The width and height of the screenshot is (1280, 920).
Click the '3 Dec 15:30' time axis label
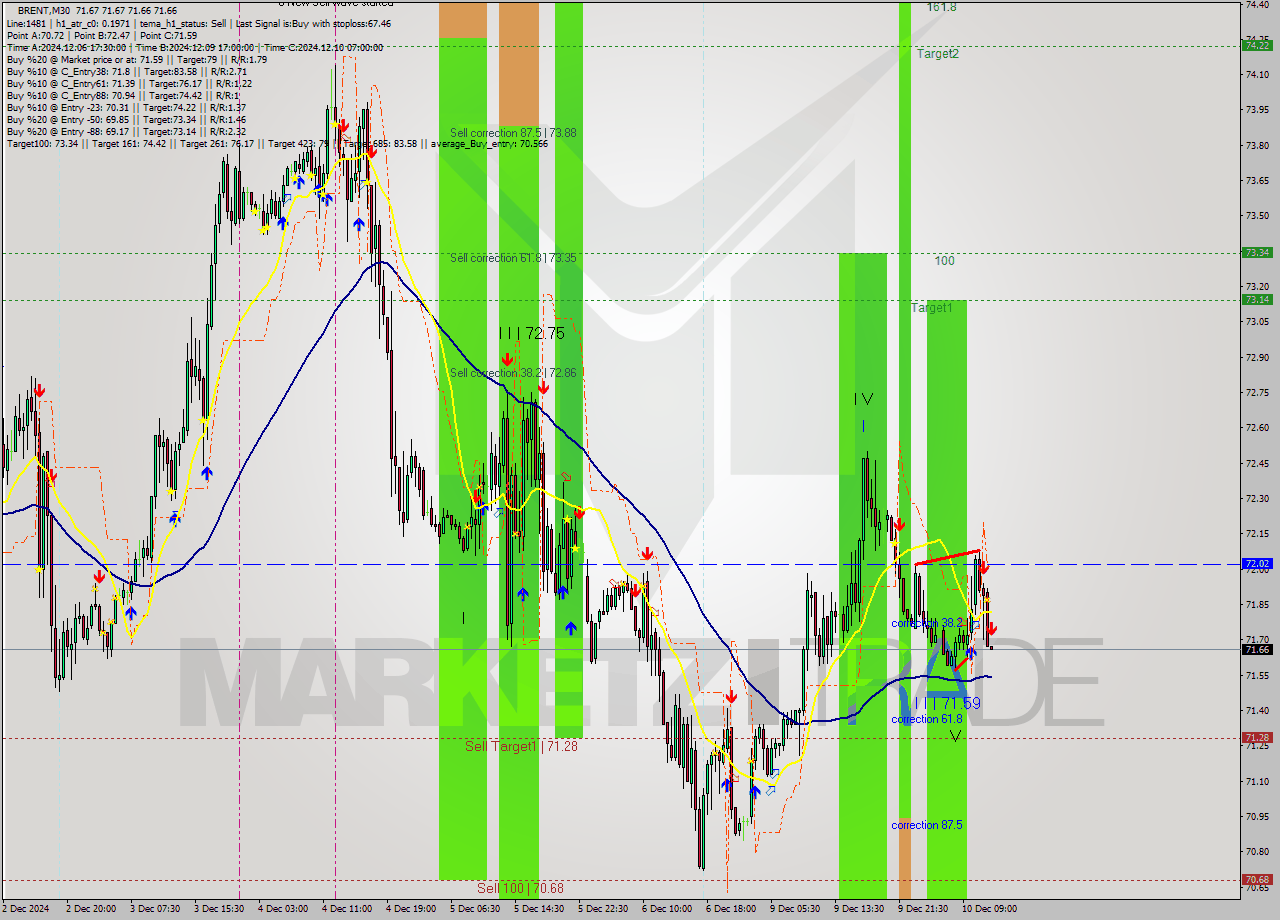(220, 909)
